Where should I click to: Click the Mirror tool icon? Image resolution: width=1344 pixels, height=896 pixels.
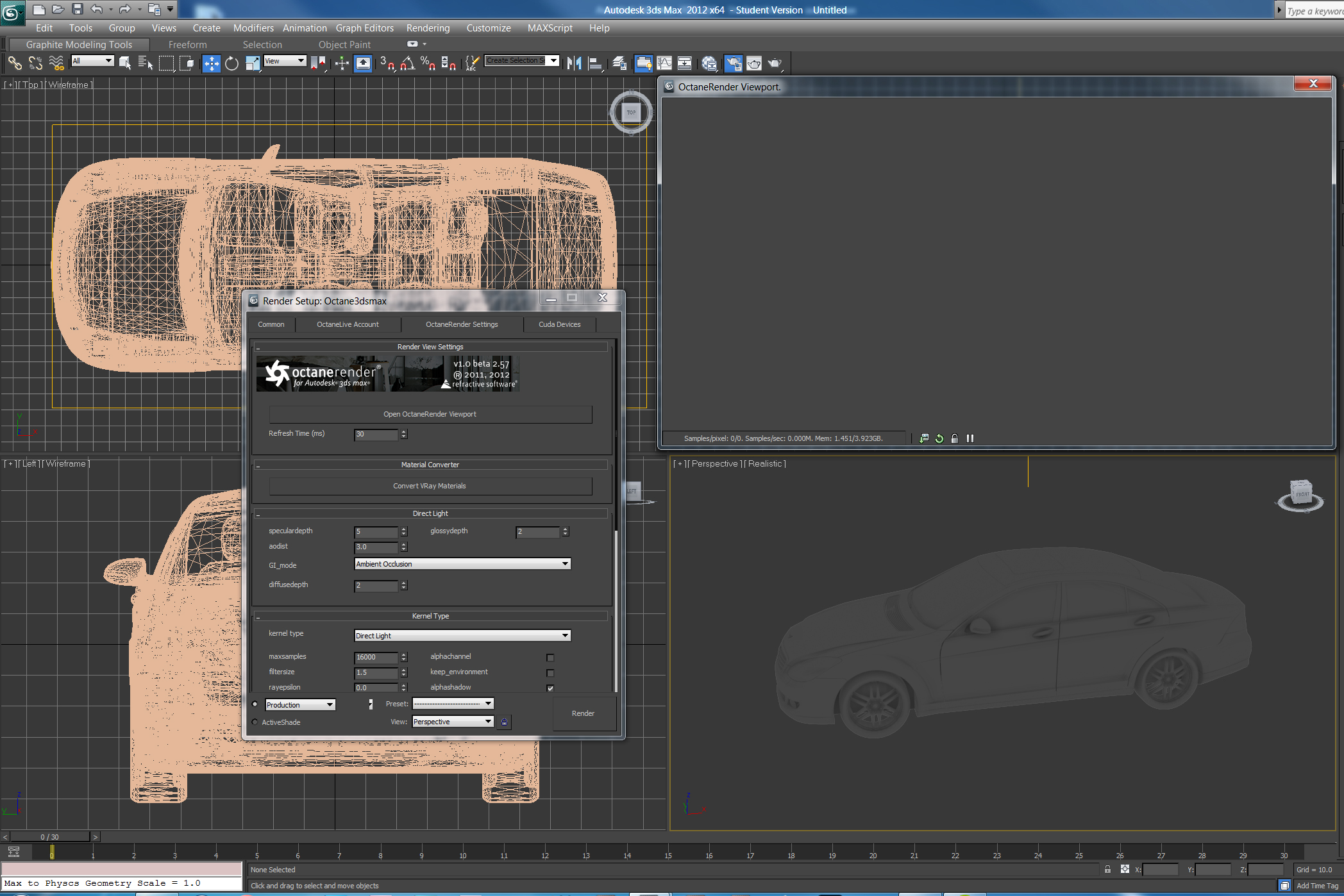pyautogui.click(x=574, y=63)
